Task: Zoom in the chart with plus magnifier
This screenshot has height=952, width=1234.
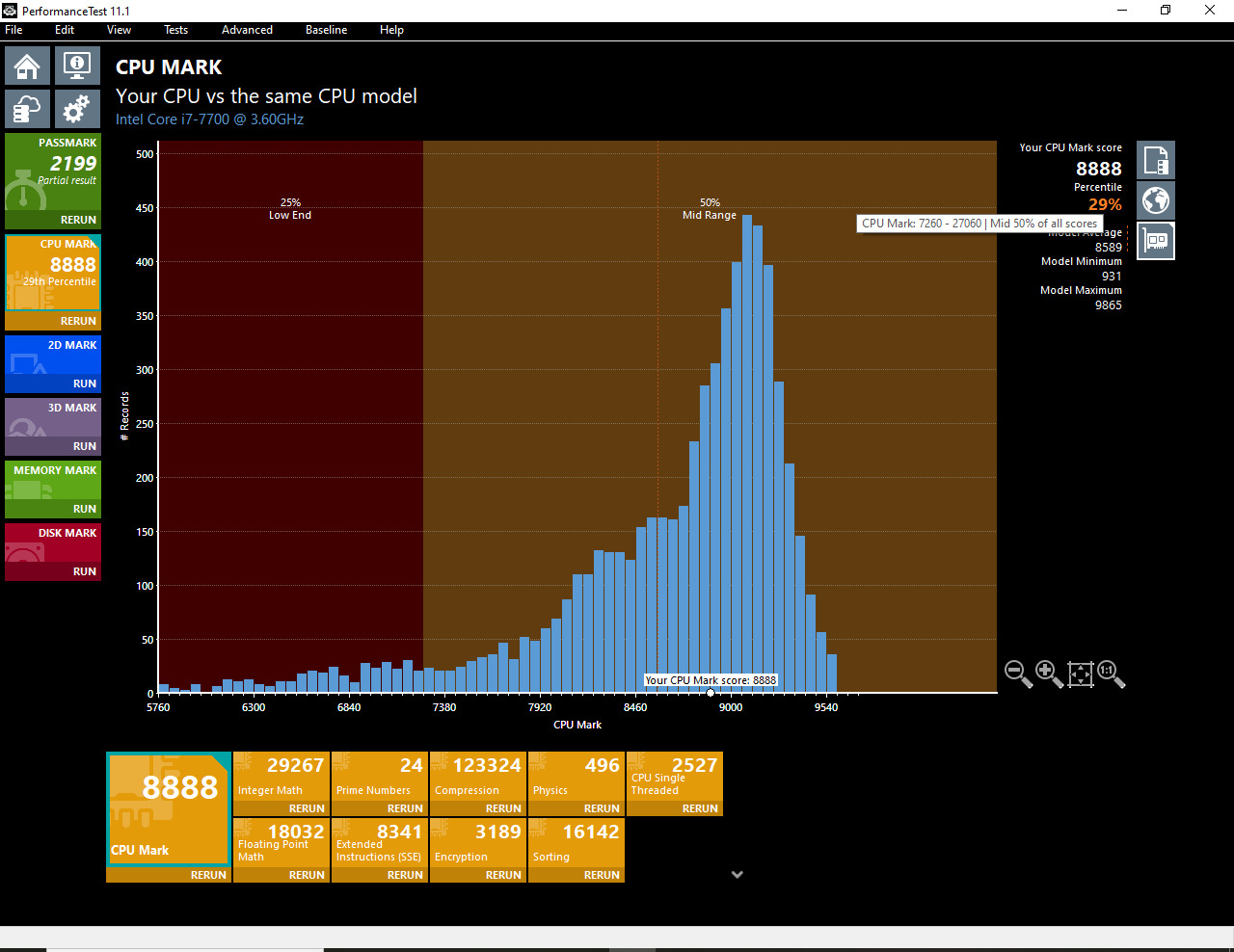Action: 1049,674
